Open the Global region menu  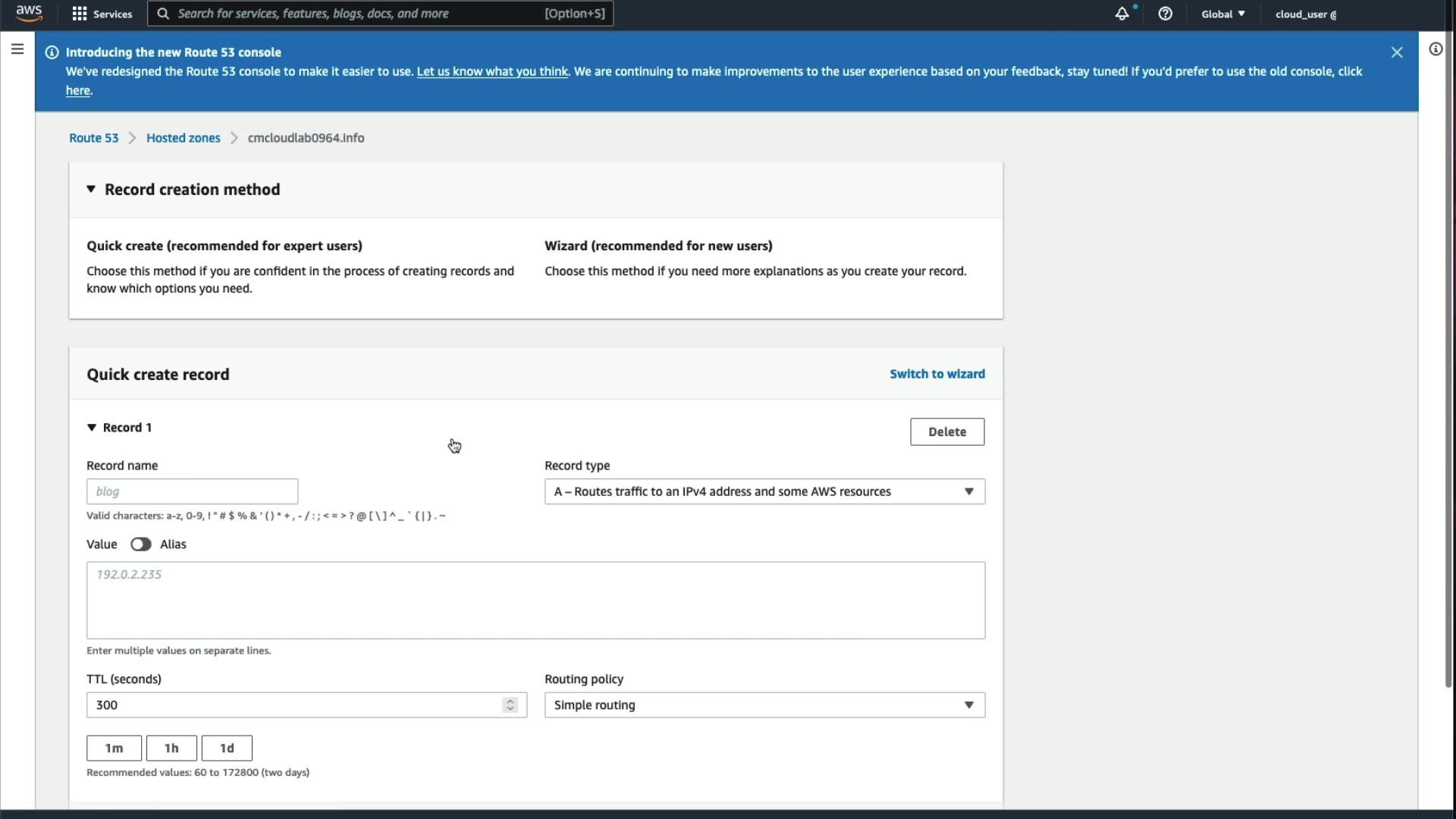pos(1222,14)
